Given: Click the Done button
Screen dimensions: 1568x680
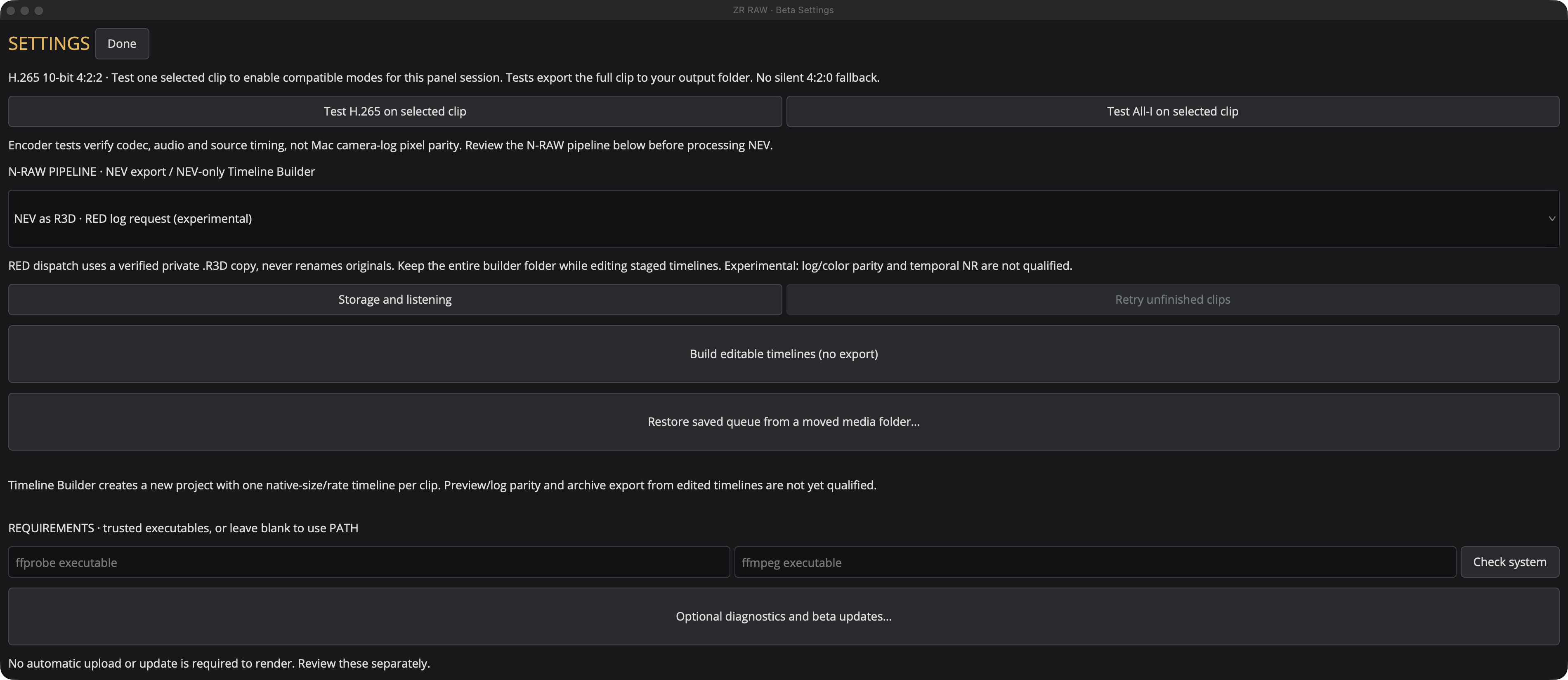Looking at the screenshot, I should (122, 44).
